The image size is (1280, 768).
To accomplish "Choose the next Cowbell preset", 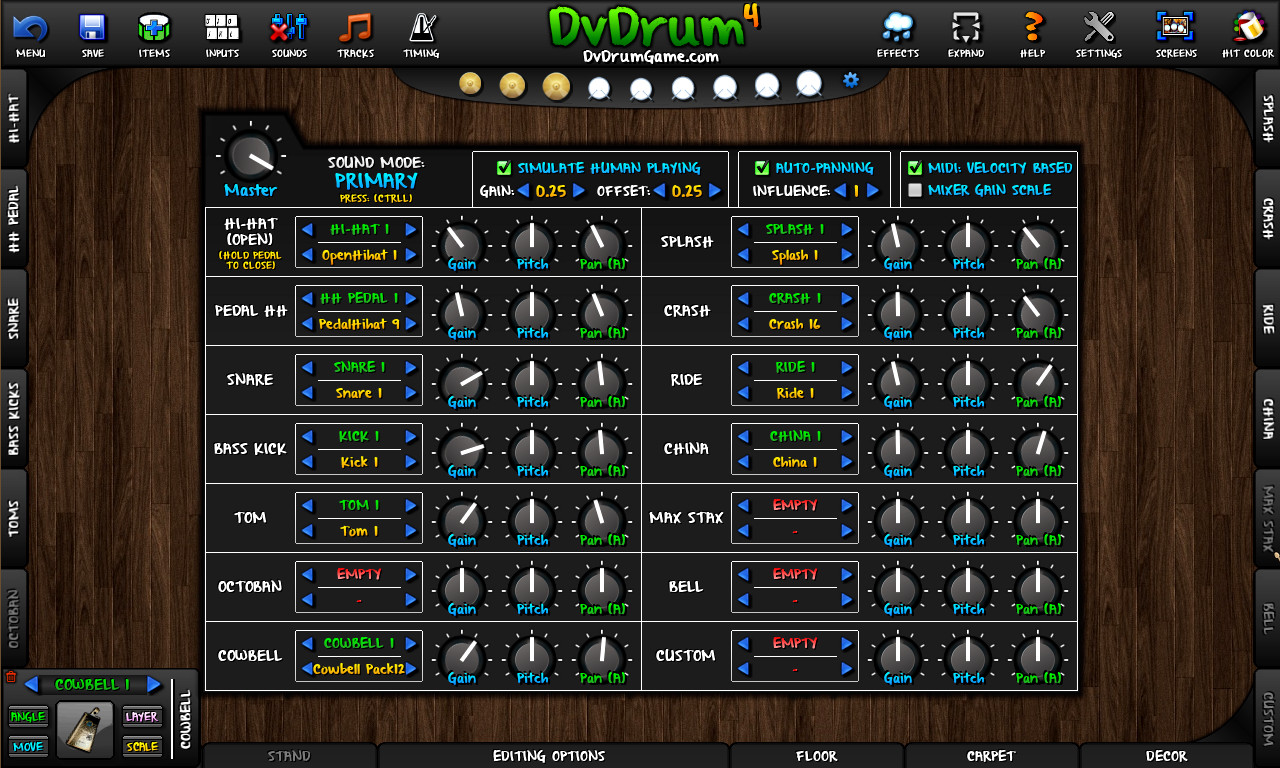I will [411, 642].
